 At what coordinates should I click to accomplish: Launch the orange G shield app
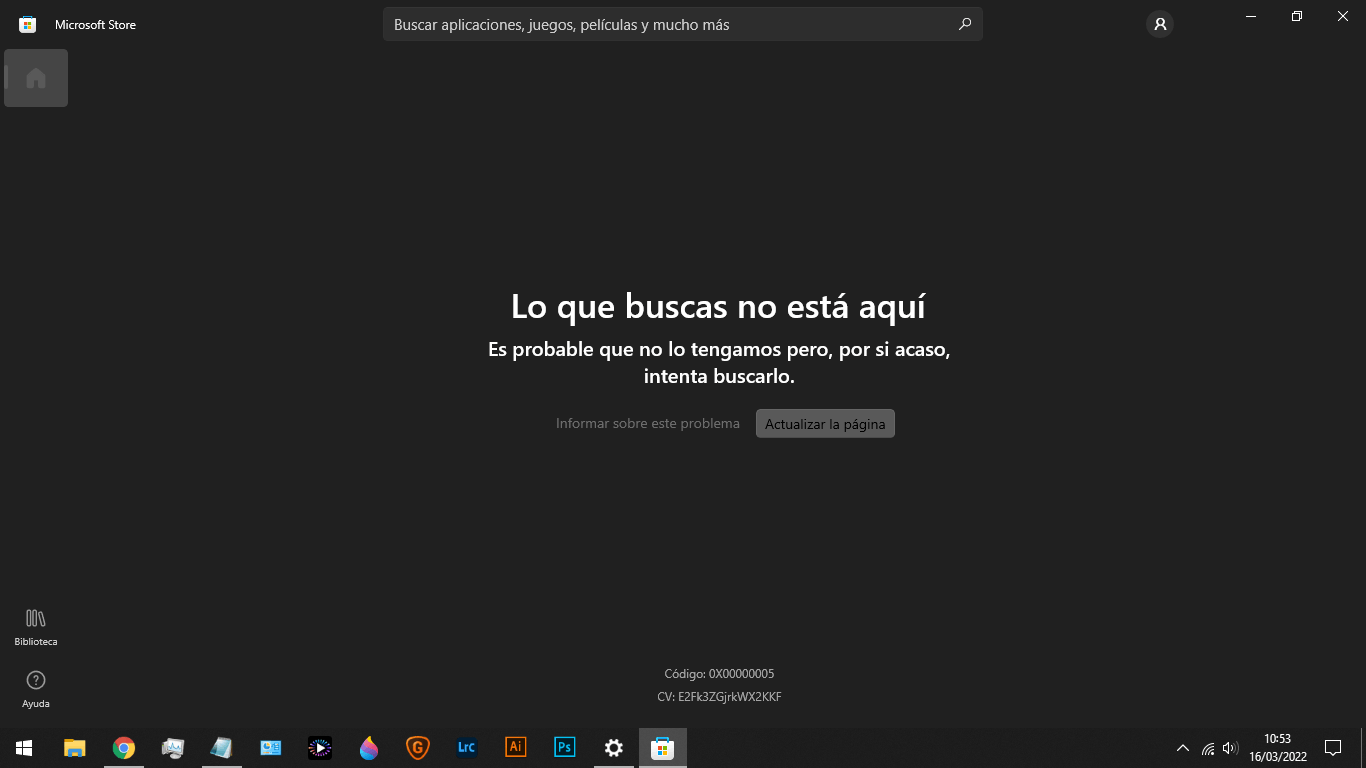coord(418,748)
